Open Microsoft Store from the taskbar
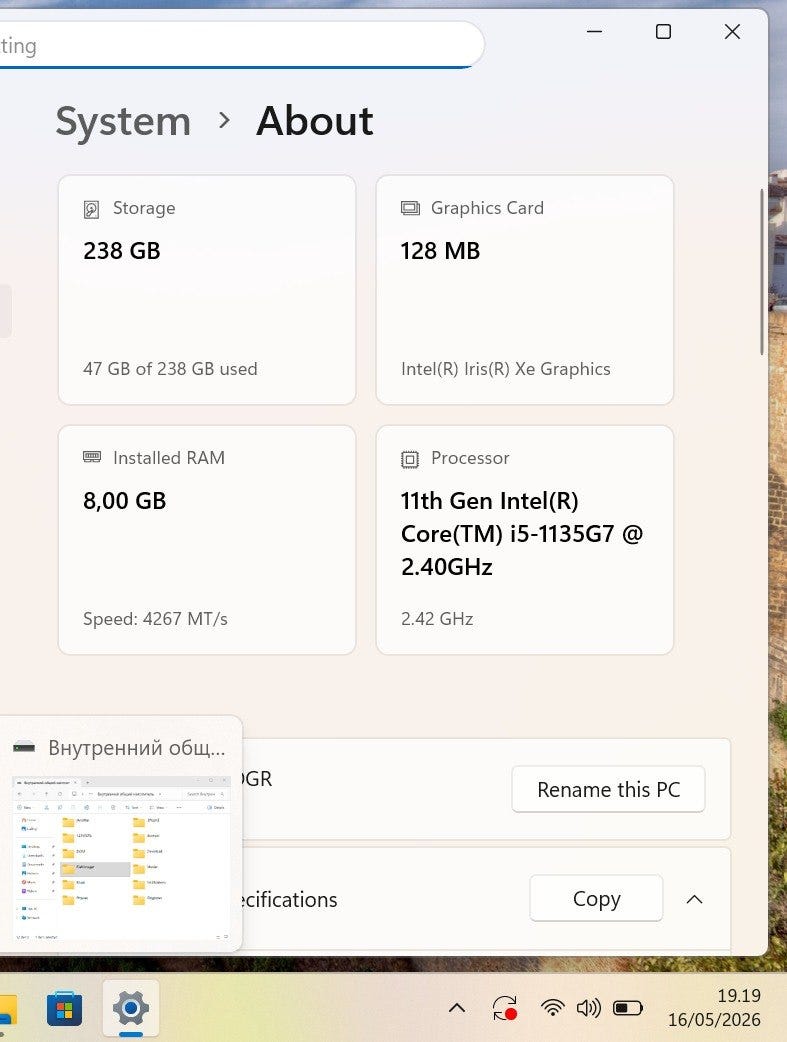This screenshot has height=1042, width=787. click(x=64, y=1010)
